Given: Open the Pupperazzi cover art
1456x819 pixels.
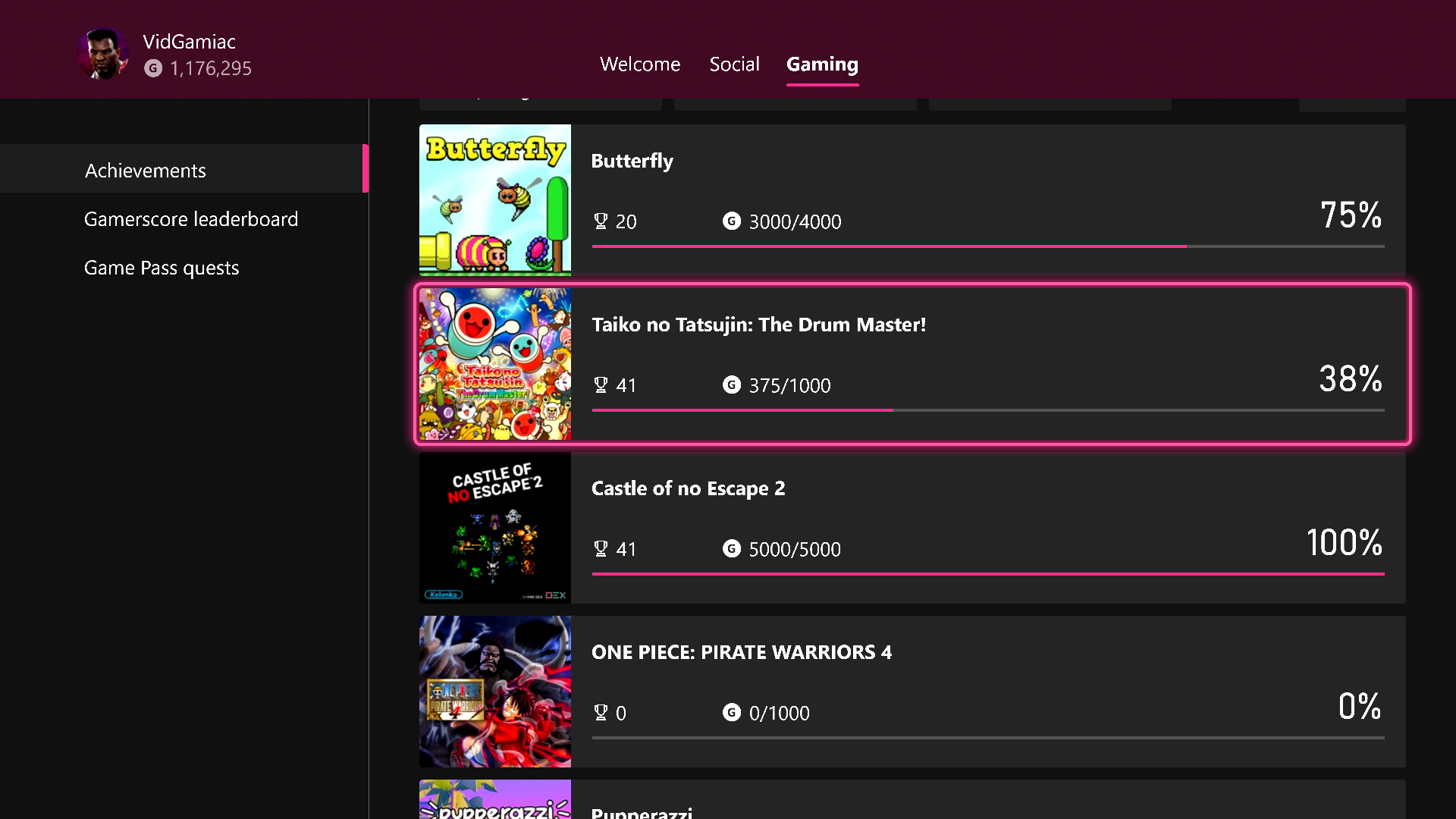Looking at the screenshot, I should pyautogui.click(x=495, y=799).
